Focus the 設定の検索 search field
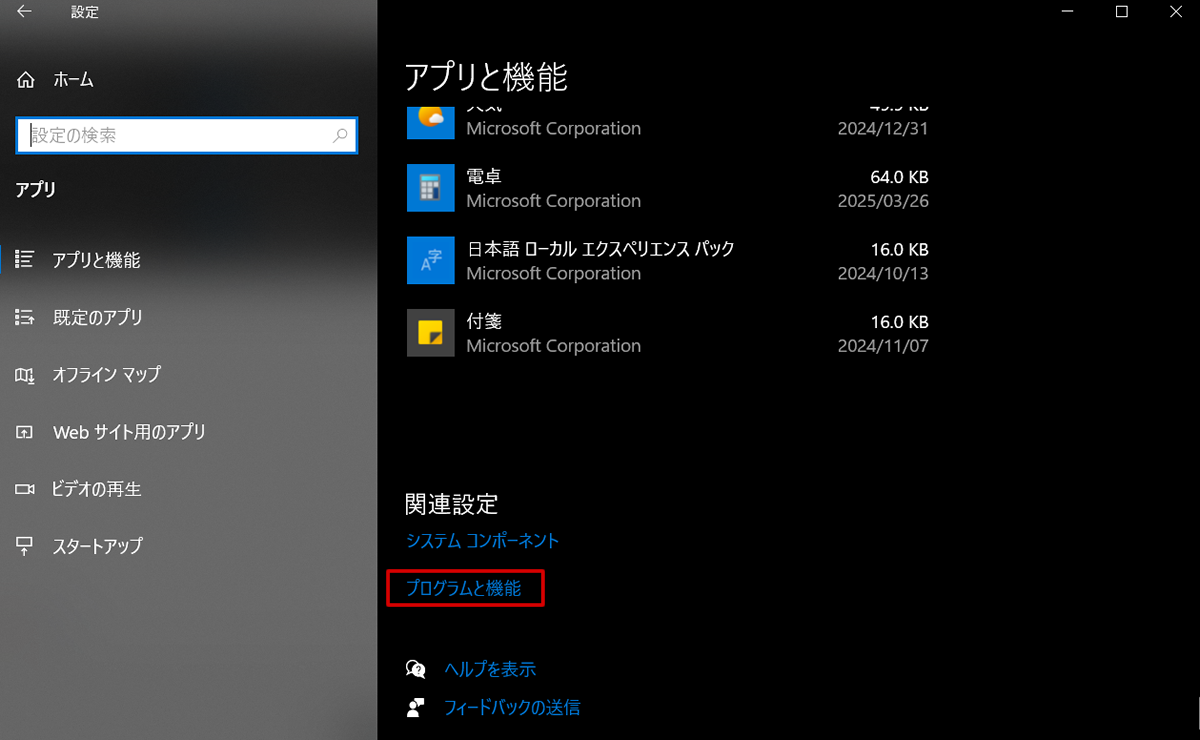Screen dimensions: 1200x740 click(x=175, y=135)
